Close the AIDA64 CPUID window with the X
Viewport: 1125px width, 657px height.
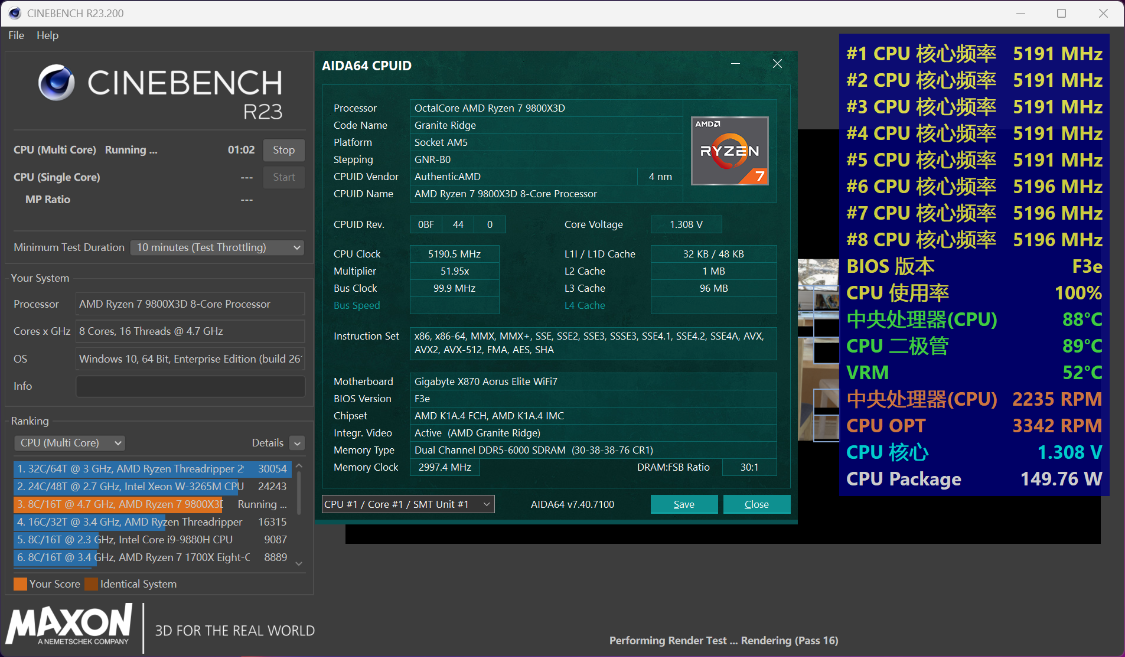[777, 64]
